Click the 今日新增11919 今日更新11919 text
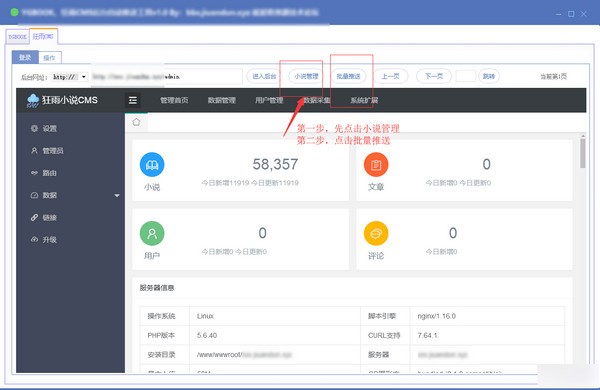The image size is (600, 390). click(x=250, y=183)
